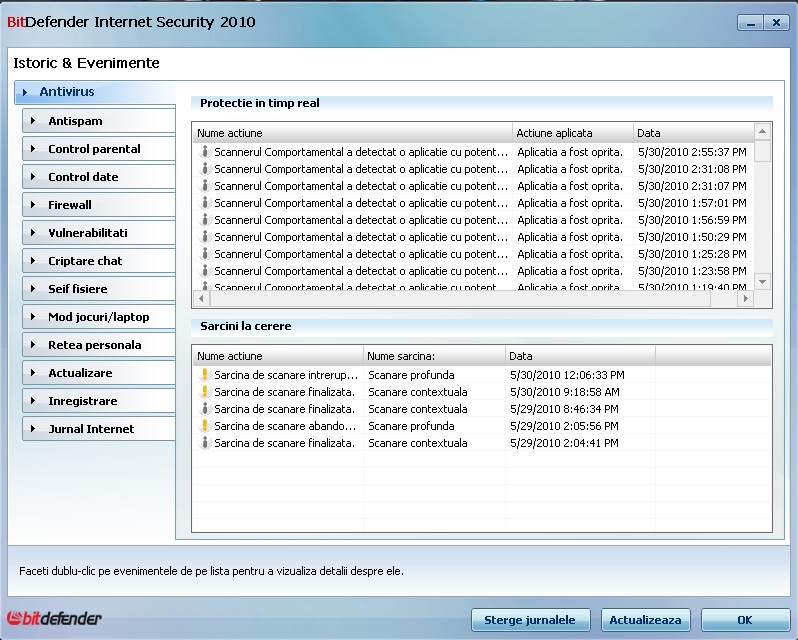Expand the Firewall arrow

point(33,205)
